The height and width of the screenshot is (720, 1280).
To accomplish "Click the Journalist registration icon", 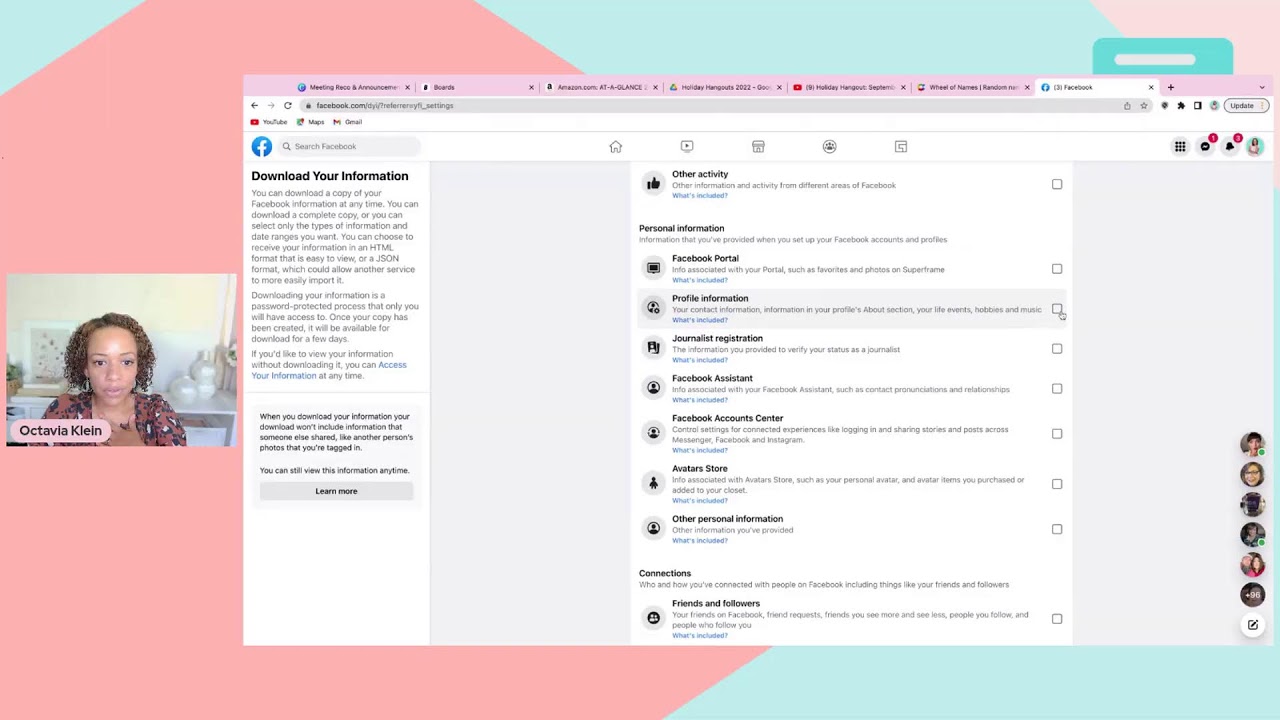I will pos(653,348).
